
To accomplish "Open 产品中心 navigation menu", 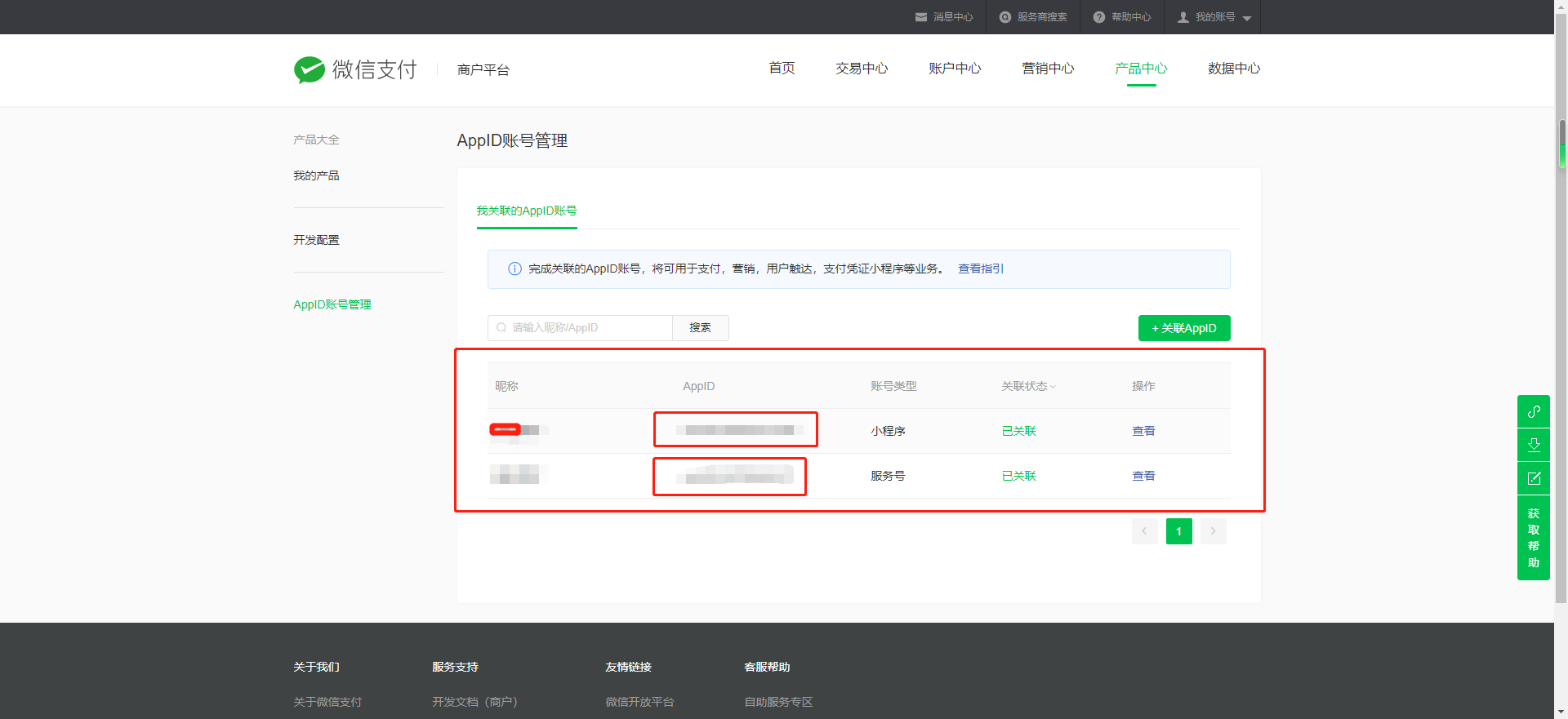I will click(1141, 69).
